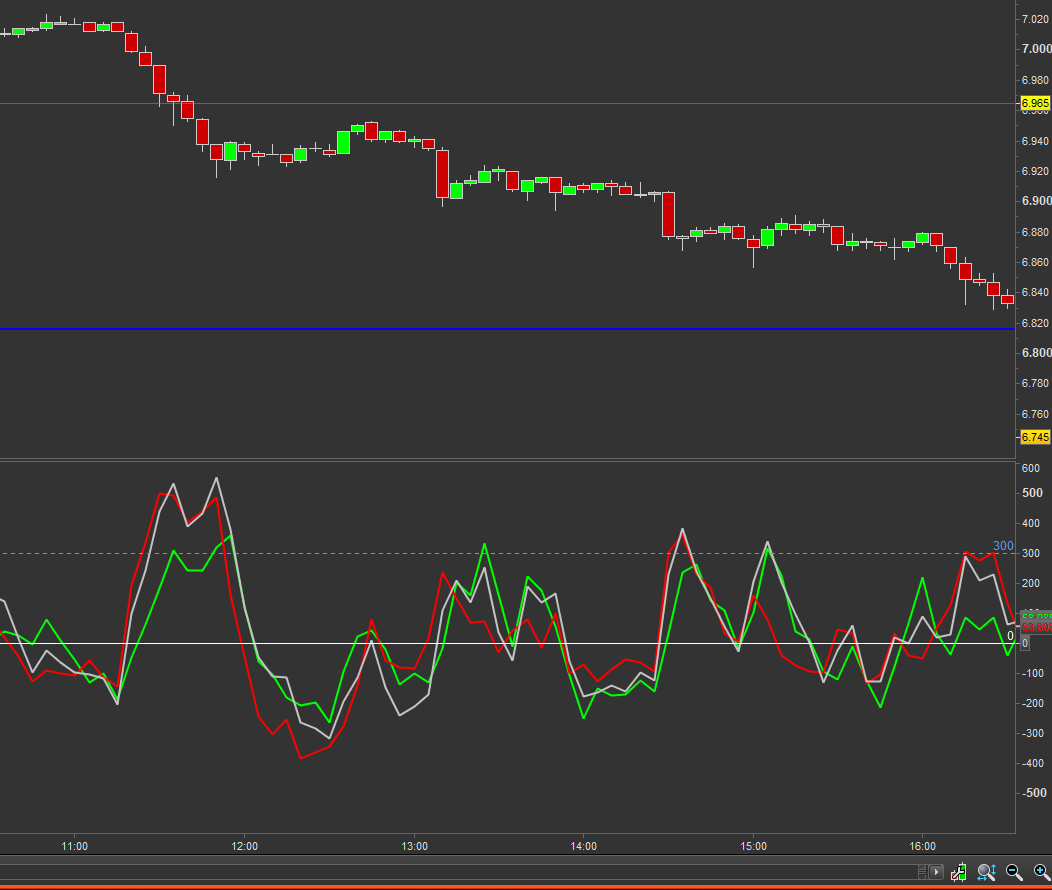Select the blue horizontal support line
This screenshot has width=1052, height=890.
[507, 329]
